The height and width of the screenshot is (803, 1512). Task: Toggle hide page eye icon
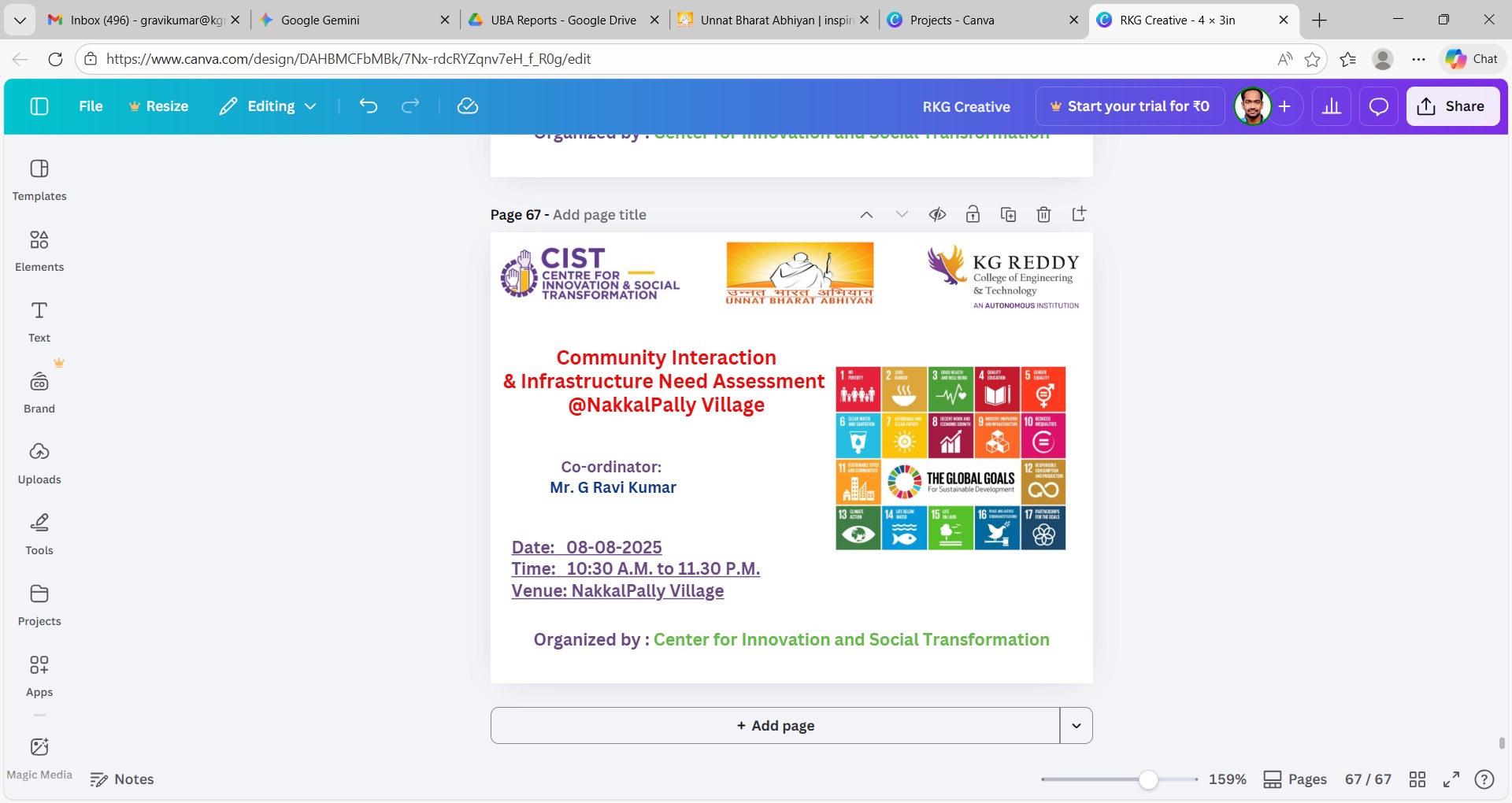937,214
